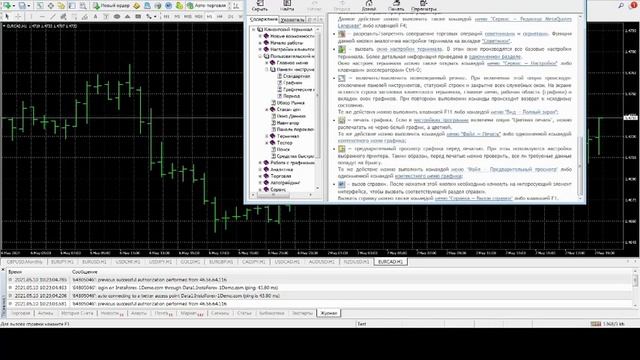The width and height of the screenshot is (640, 360).
Task: Open the Обзор рынка help page
Action: tap(291, 103)
